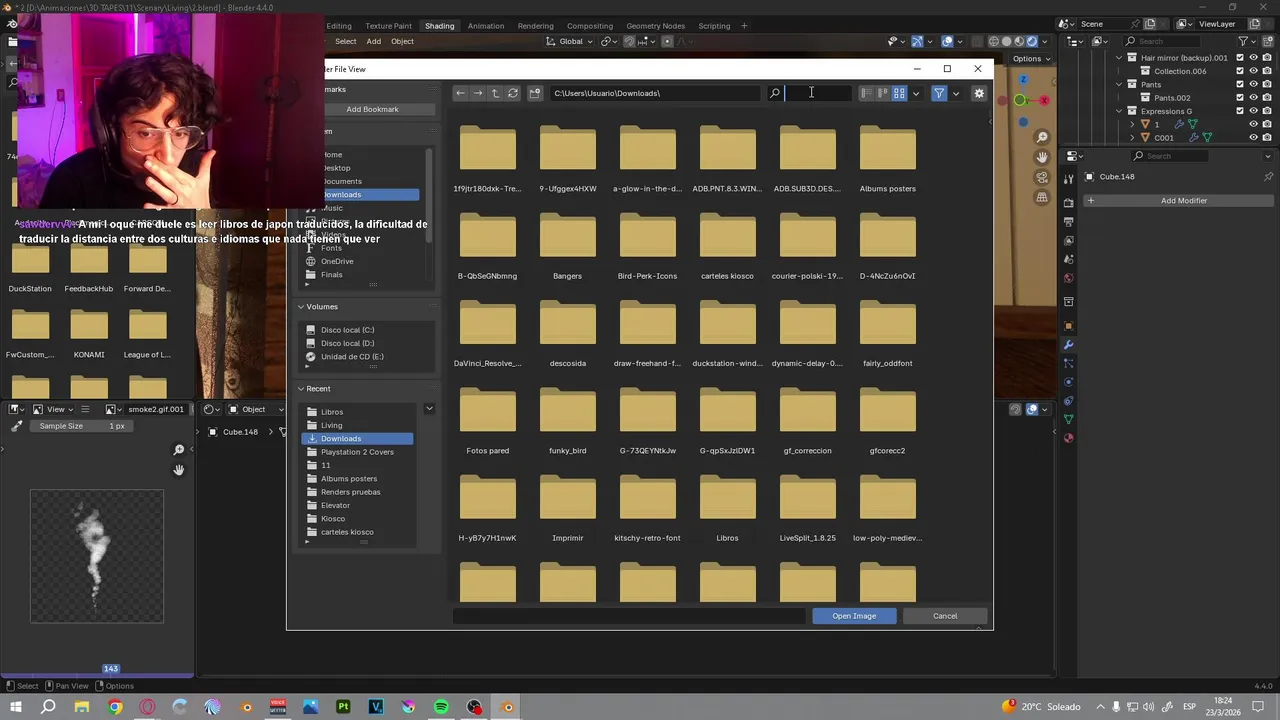This screenshot has width=1280, height=720.
Task: Switch to Shading workspace tab
Action: [439, 26]
